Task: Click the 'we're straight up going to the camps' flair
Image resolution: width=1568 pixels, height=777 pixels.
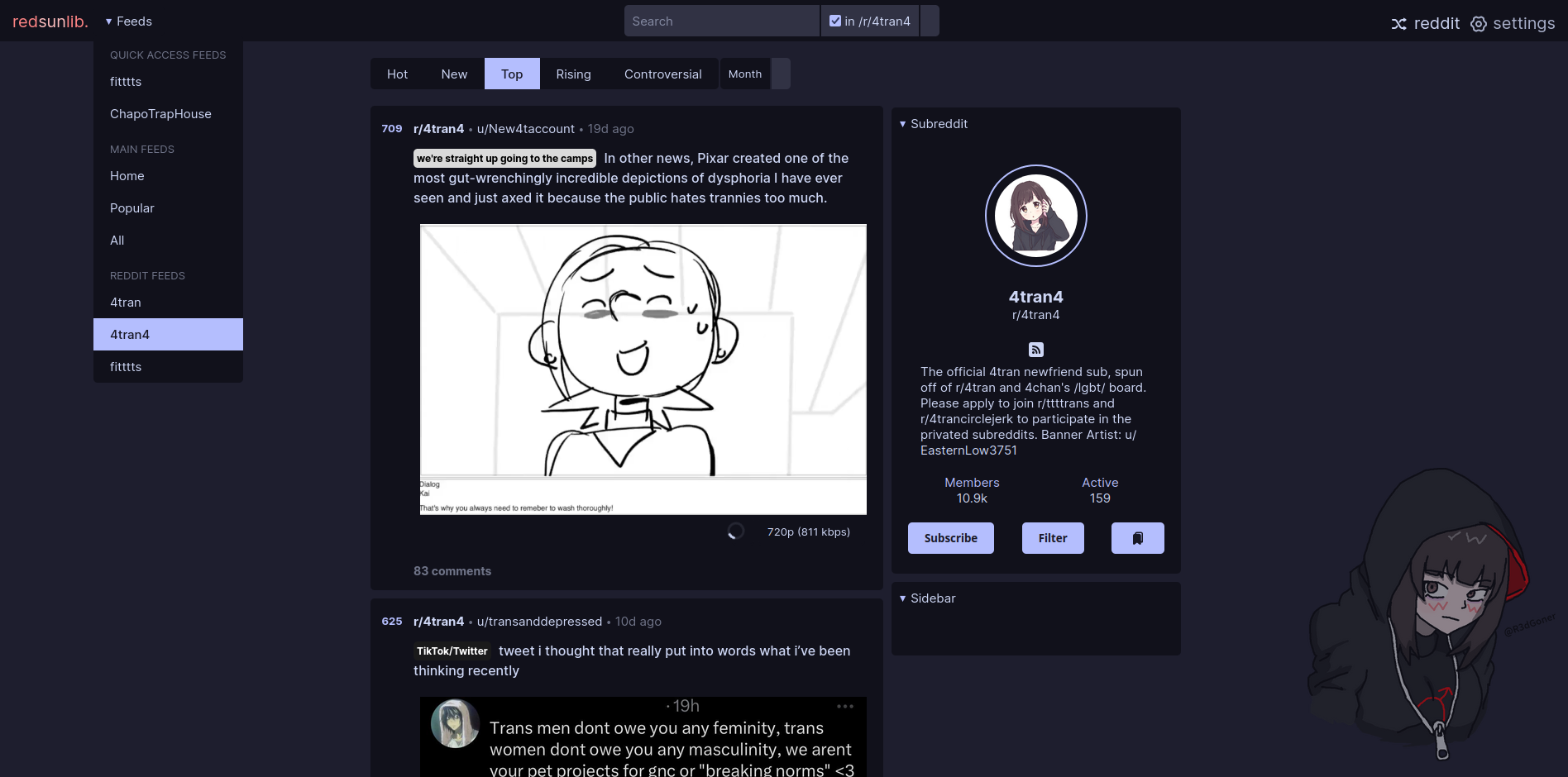Action: [504, 159]
